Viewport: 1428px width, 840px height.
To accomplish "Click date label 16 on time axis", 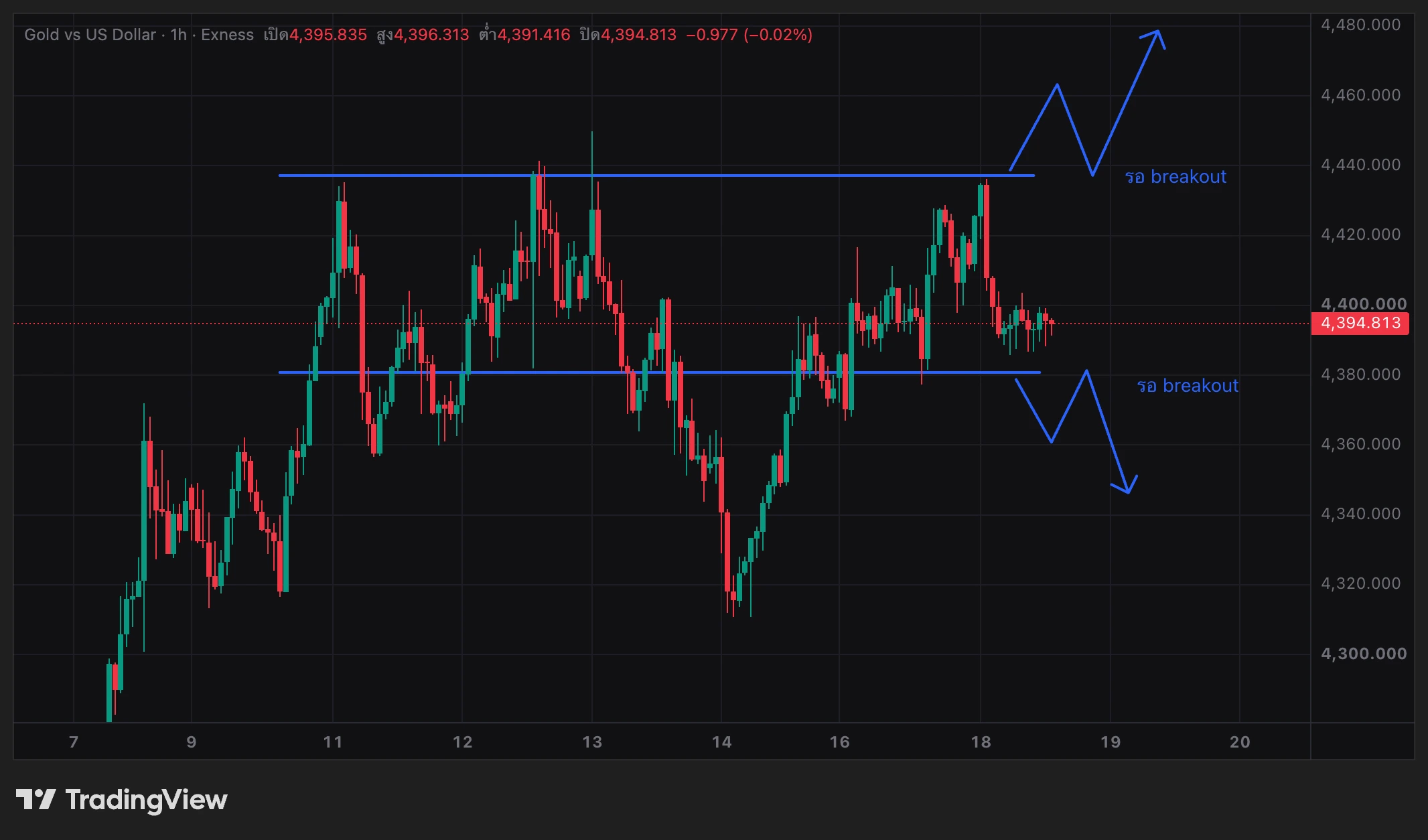I will [840, 742].
